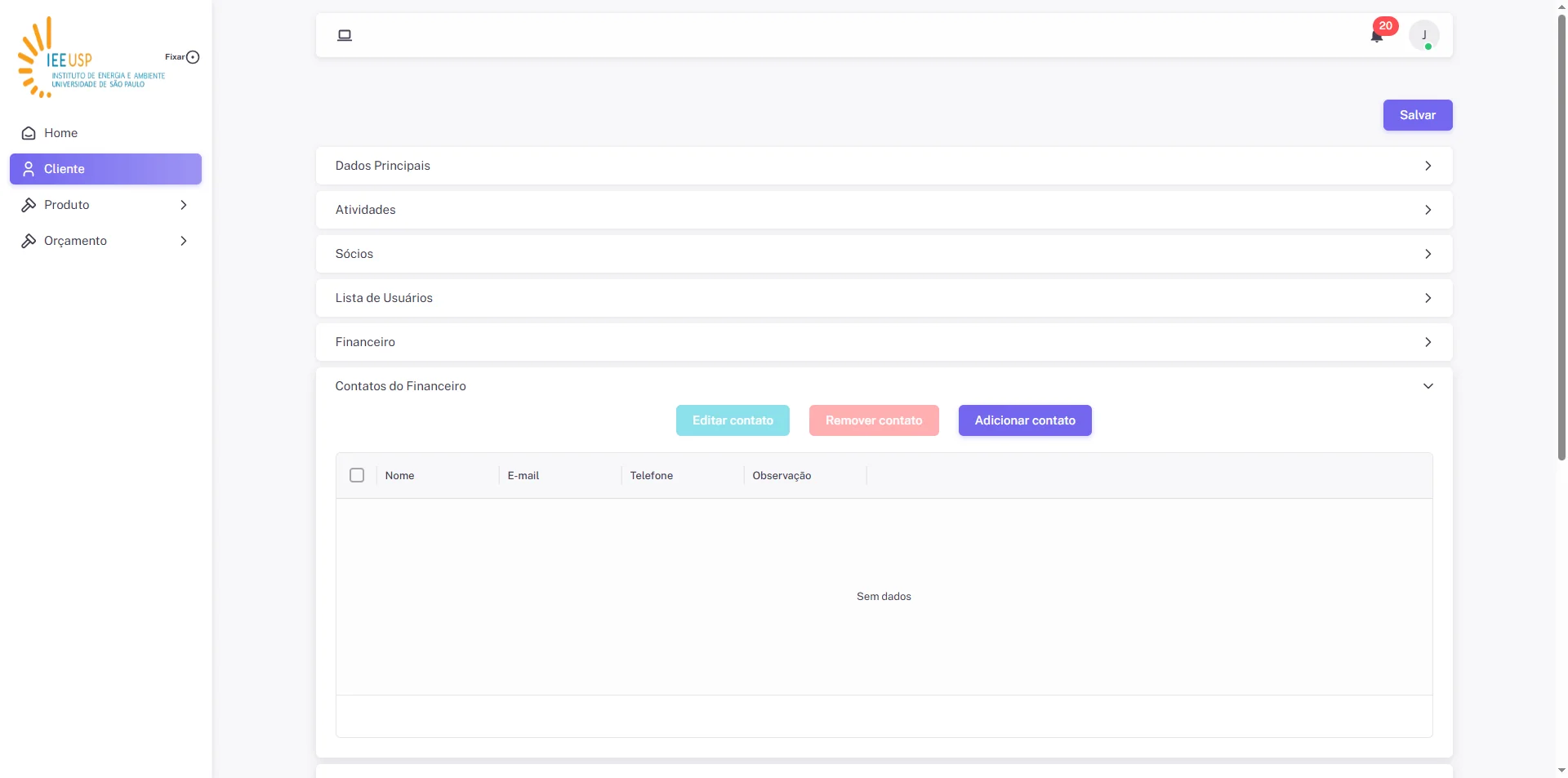This screenshot has height=778, width=1568.
Task: Click the Produto hammer icon
Action: tap(29, 205)
